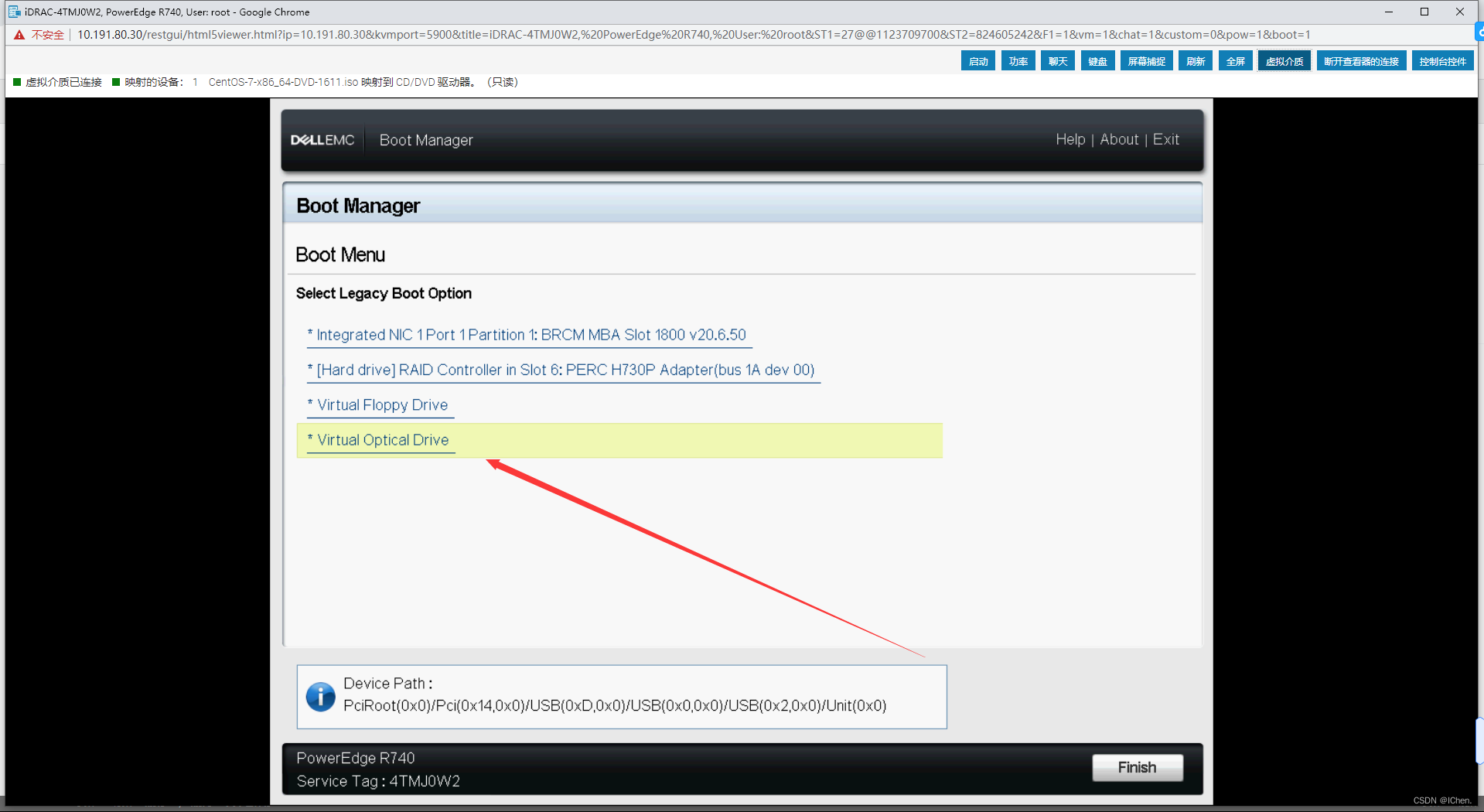
Task: Click the 虚拟介质已连接 green status indicator
Action: point(17,82)
